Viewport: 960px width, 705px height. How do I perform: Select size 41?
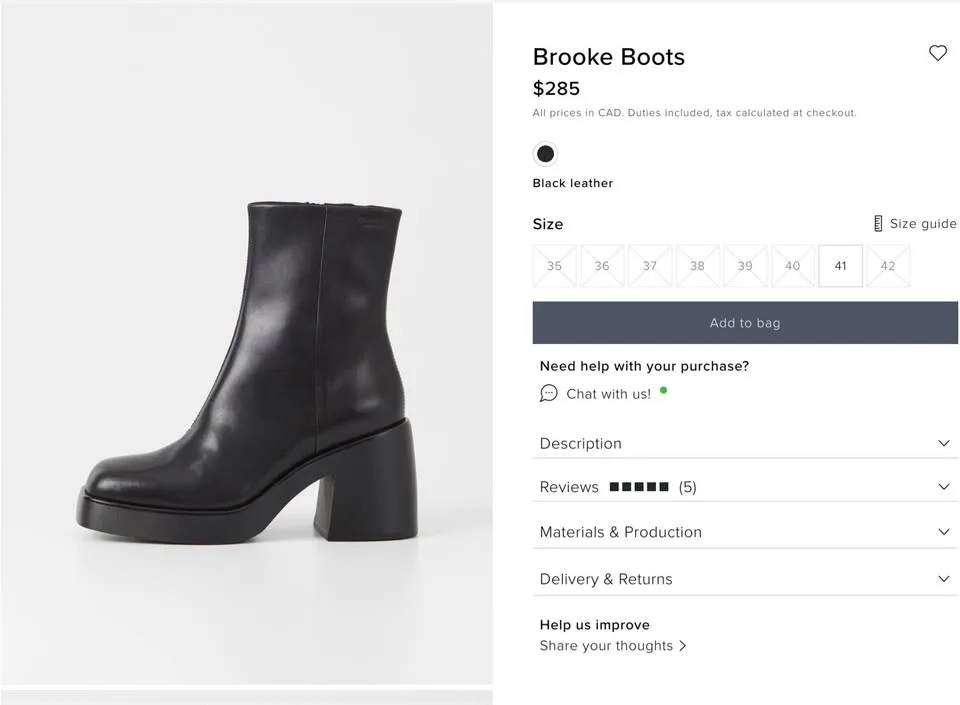click(x=840, y=265)
